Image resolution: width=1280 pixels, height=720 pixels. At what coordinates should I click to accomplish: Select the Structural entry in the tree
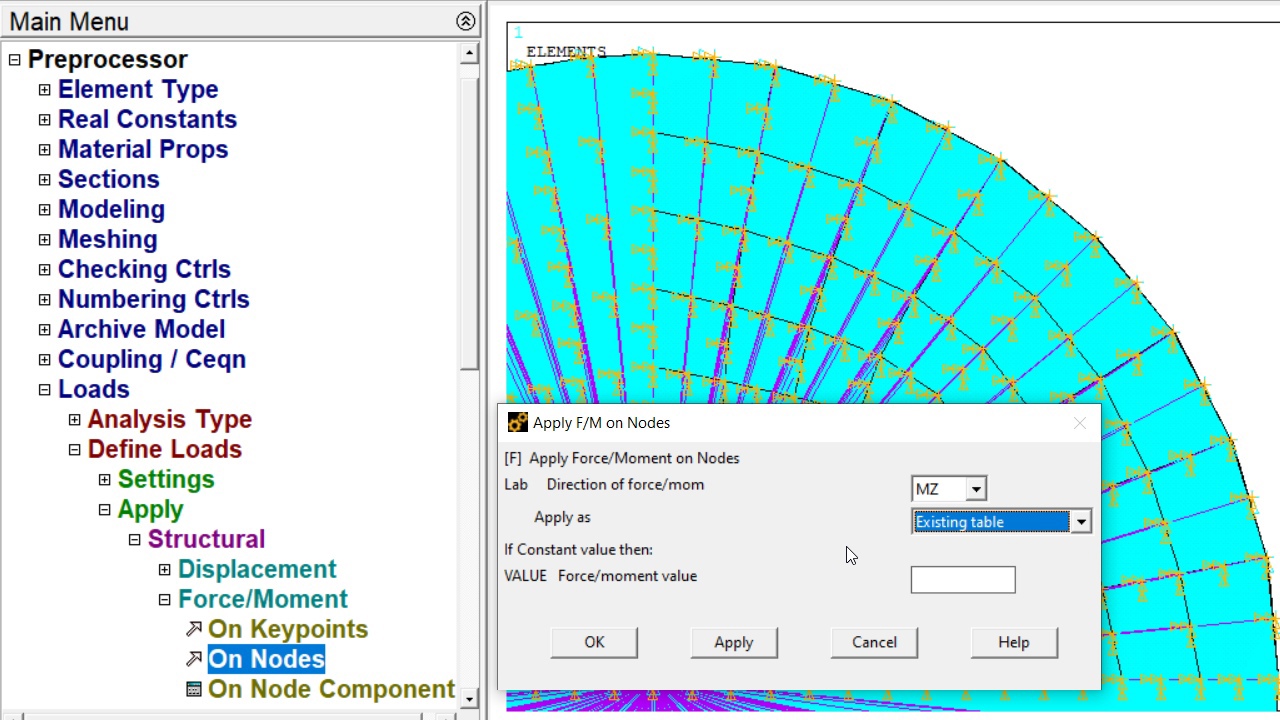(x=206, y=540)
